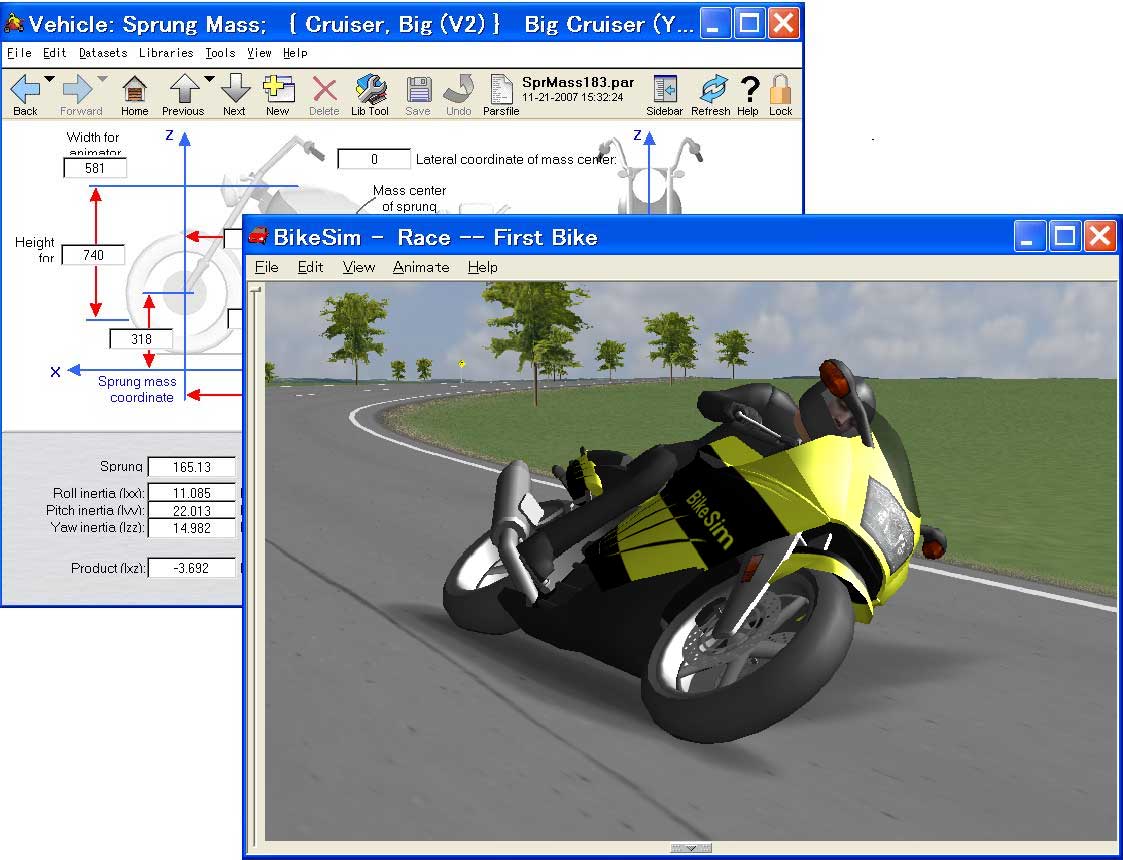Toggle the Sidebar panel icon
The width and height of the screenshot is (1123, 860).
(x=665, y=90)
